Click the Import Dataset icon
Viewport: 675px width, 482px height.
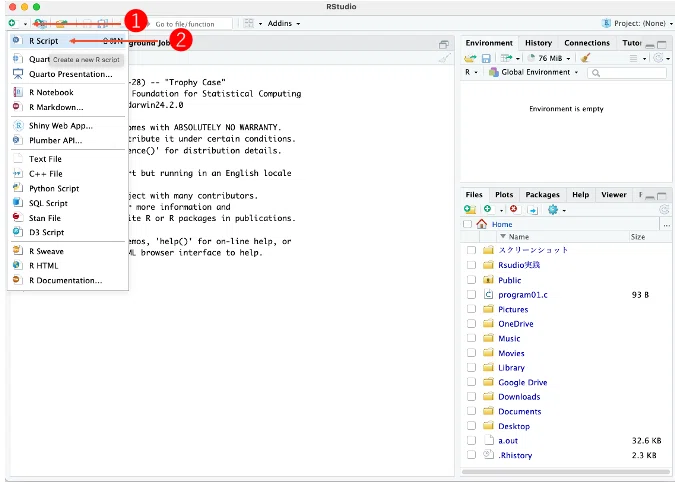click(x=507, y=58)
